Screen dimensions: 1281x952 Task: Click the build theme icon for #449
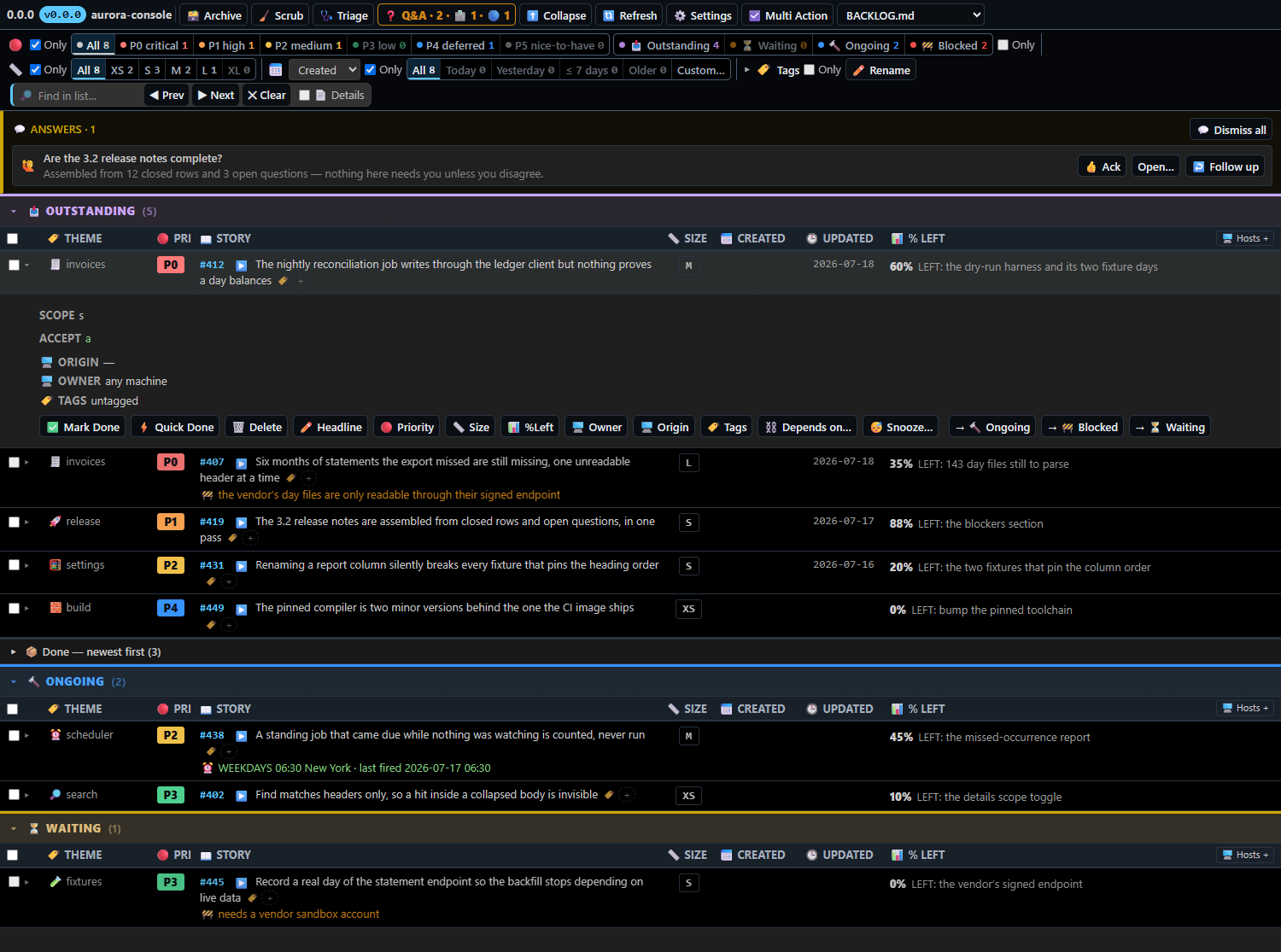(56, 608)
